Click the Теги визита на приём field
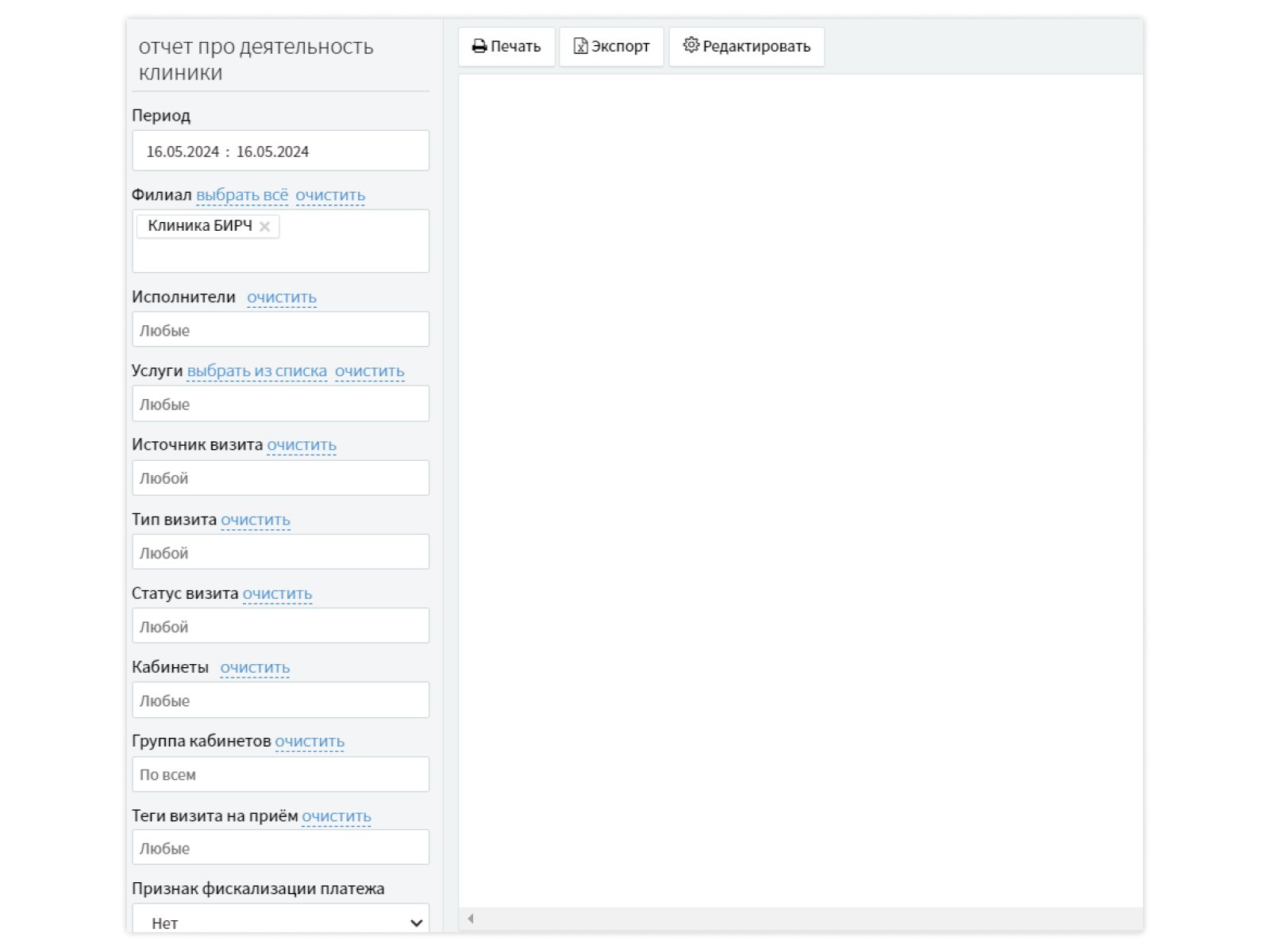 pos(280,848)
